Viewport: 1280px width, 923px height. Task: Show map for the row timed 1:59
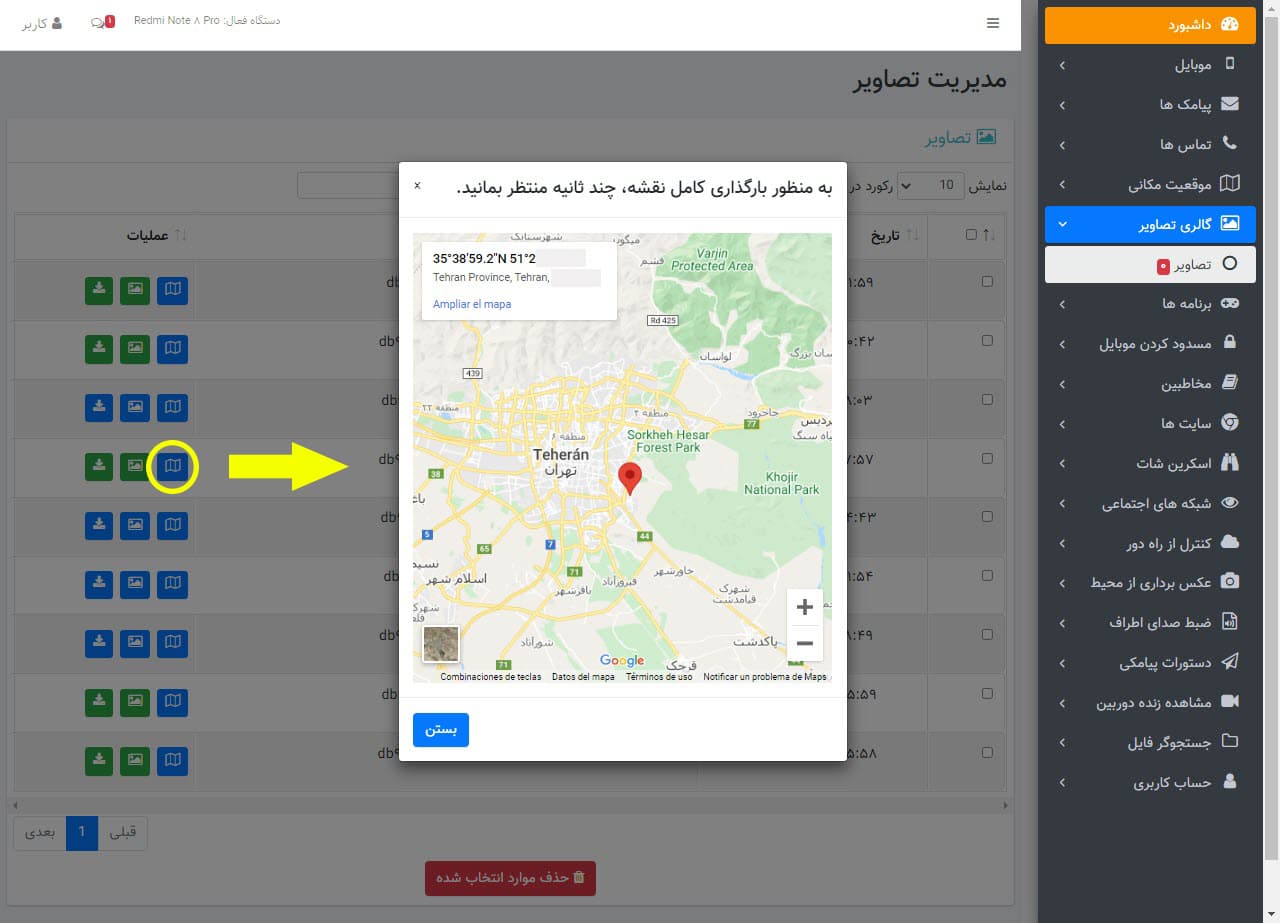(x=173, y=290)
